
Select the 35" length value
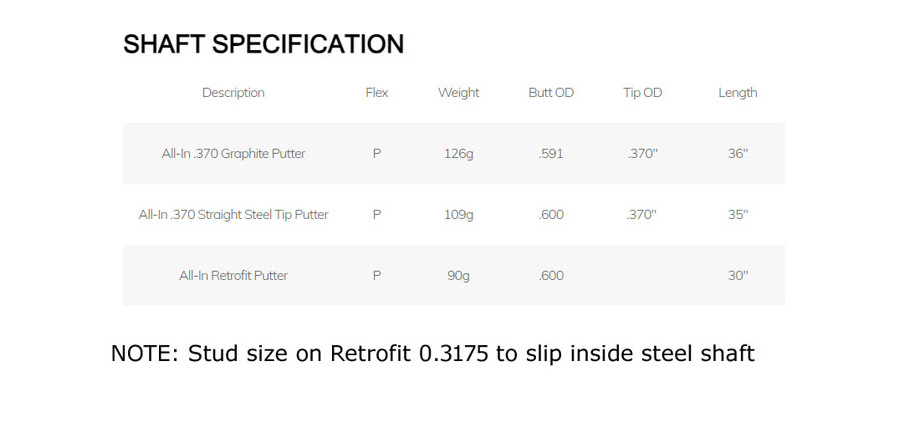[738, 214]
